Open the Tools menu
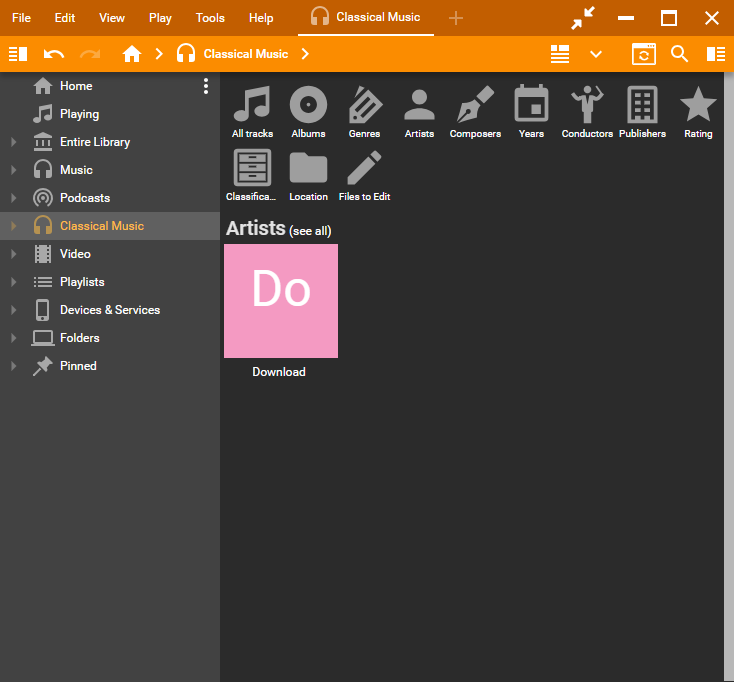This screenshot has width=734, height=682. 210,18
